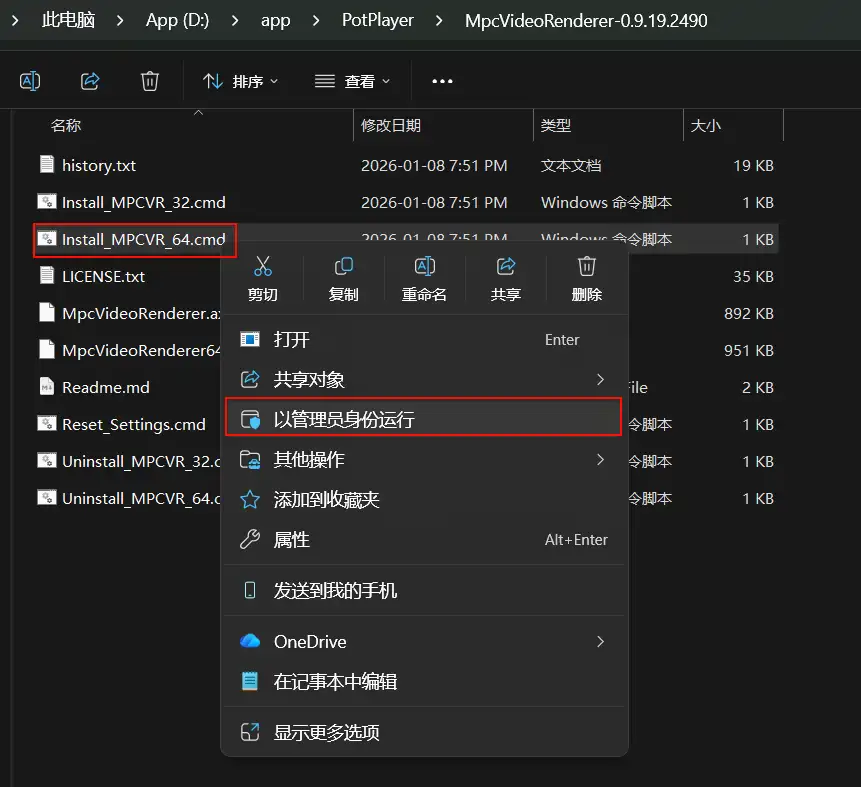This screenshot has height=787, width=861.
Task: Open the 查看 view dropdown
Action: pyautogui.click(x=353, y=81)
